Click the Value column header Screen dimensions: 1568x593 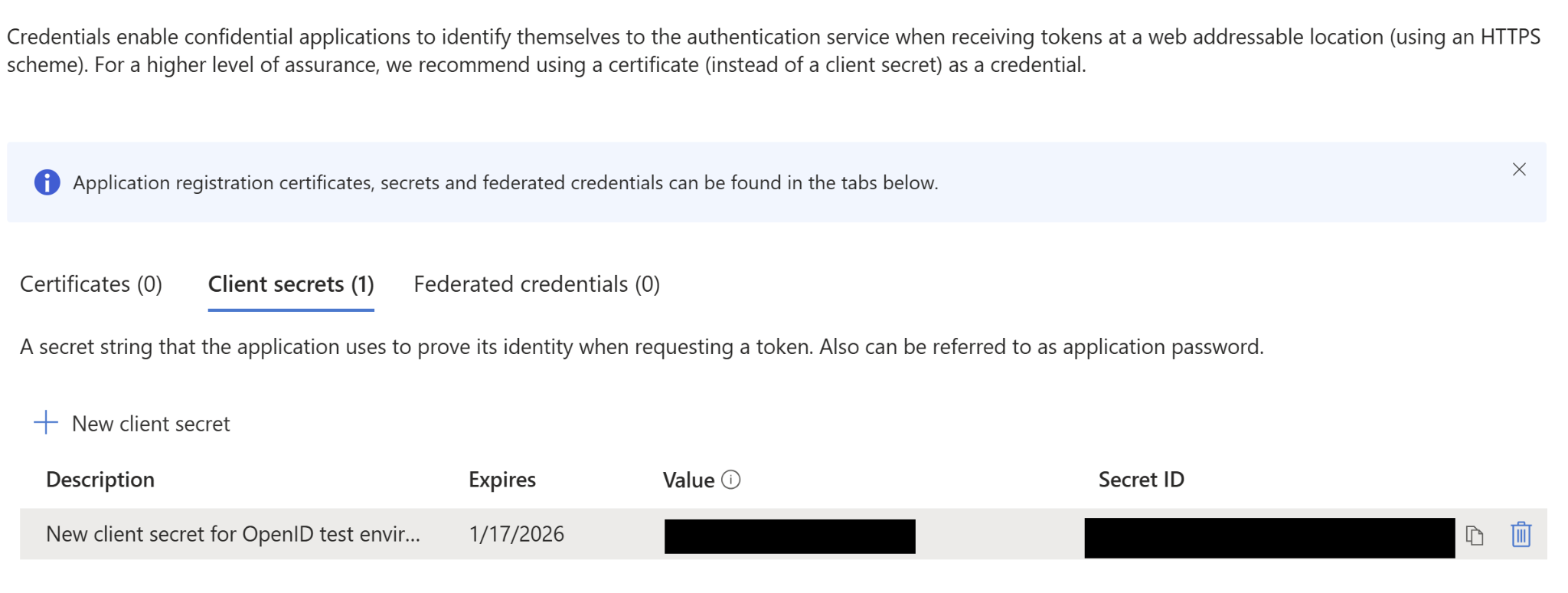pos(688,480)
